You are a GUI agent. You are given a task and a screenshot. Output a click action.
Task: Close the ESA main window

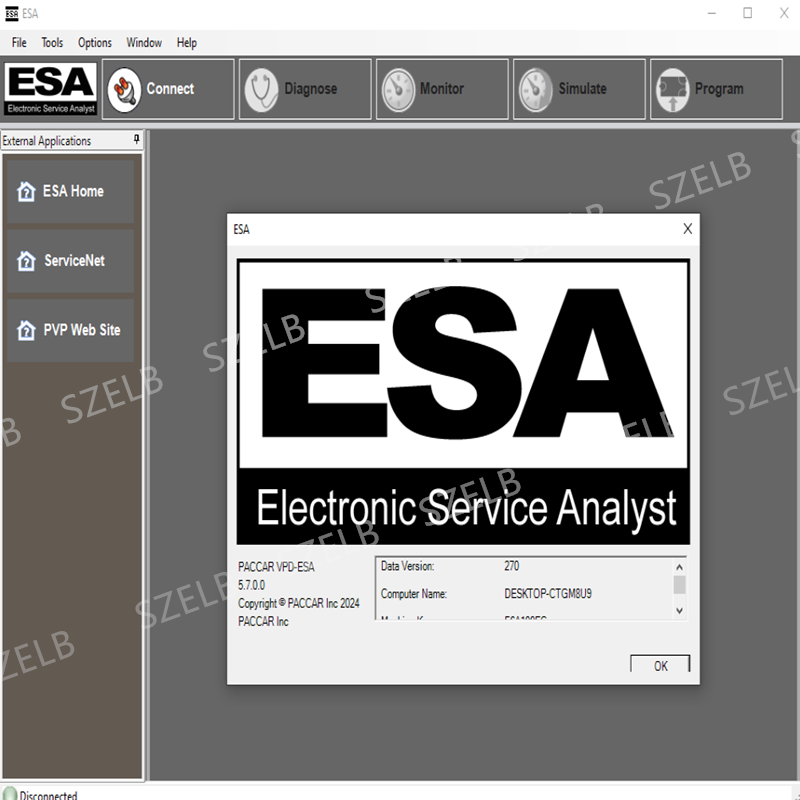784,13
